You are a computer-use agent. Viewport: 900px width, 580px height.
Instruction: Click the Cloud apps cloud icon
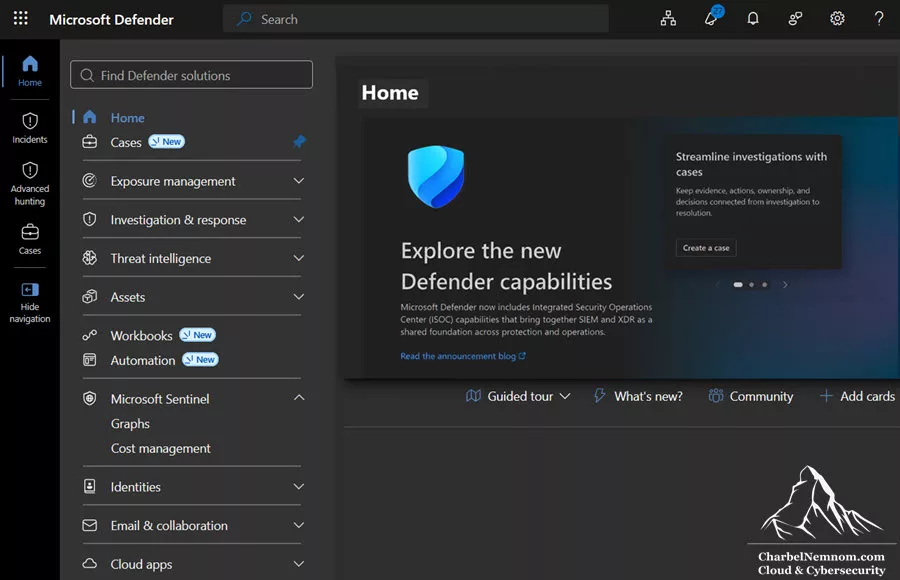[x=90, y=564]
